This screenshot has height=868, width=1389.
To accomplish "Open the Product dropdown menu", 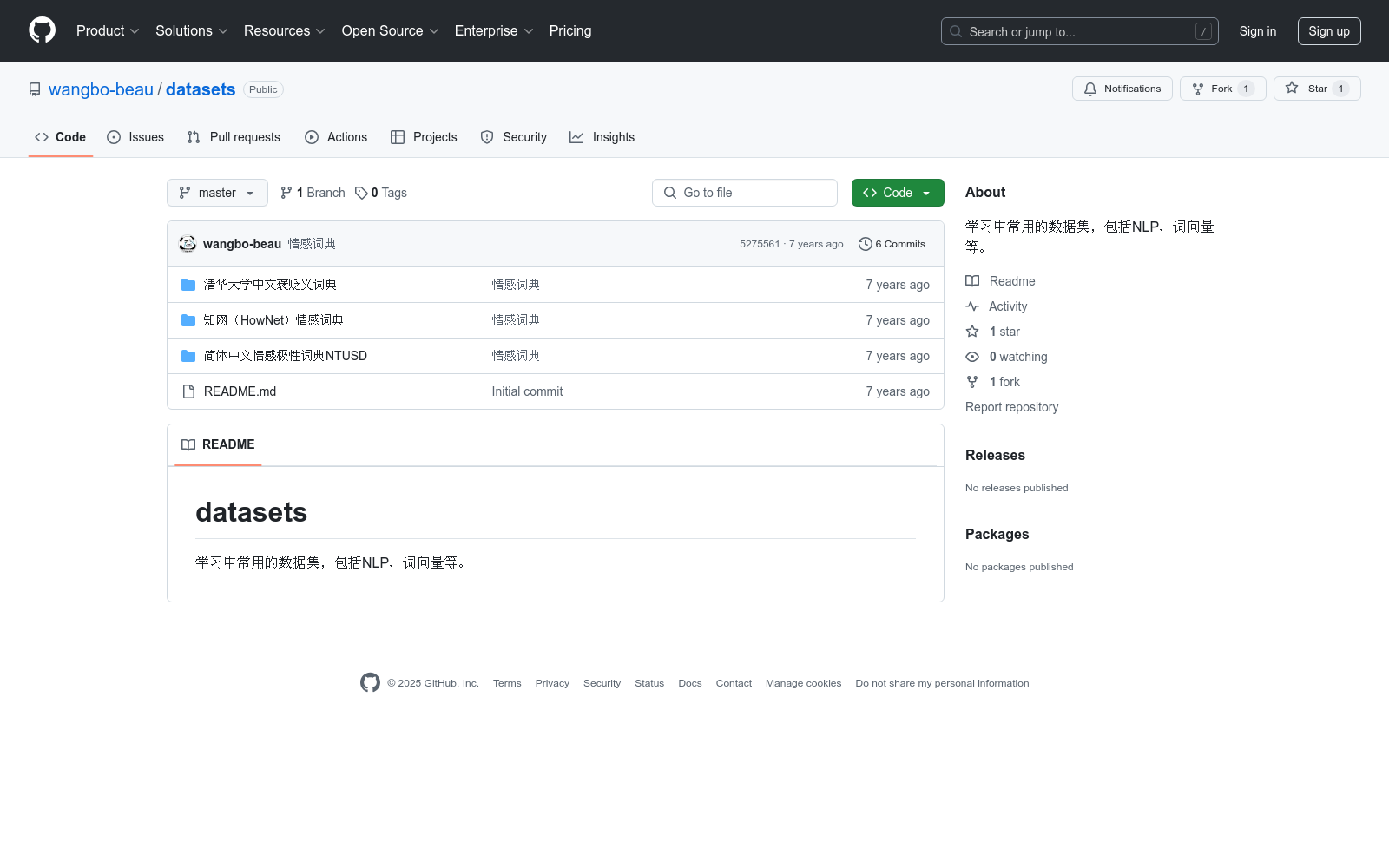I will pyautogui.click(x=108, y=31).
